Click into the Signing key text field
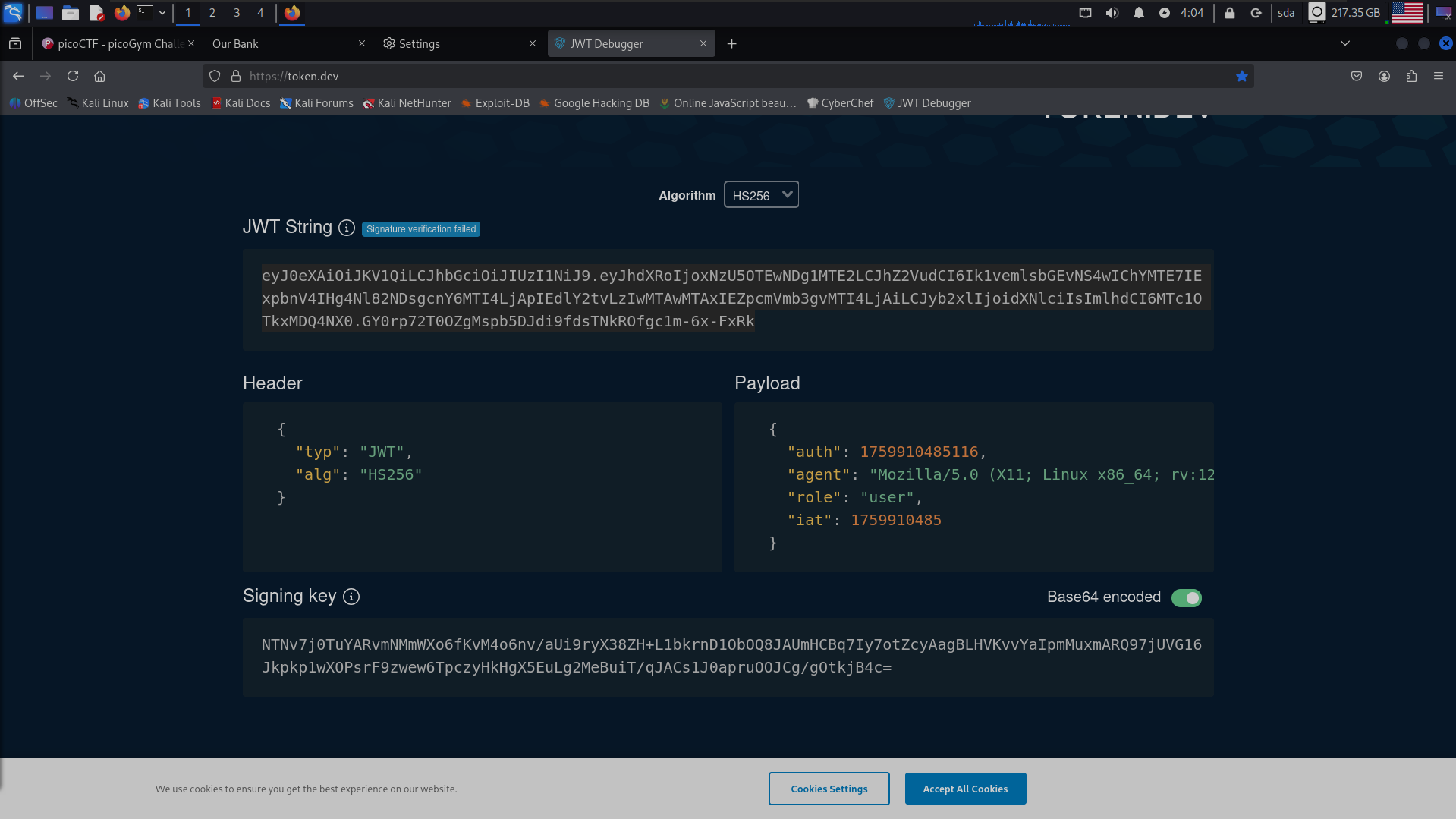 pyautogui.click(x=728, y=657)
